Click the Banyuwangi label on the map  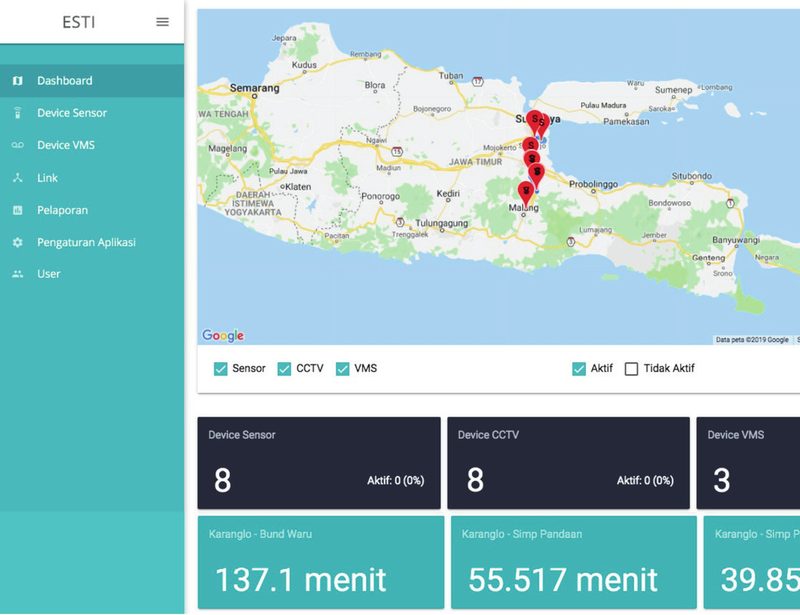(x=736, y=239)
